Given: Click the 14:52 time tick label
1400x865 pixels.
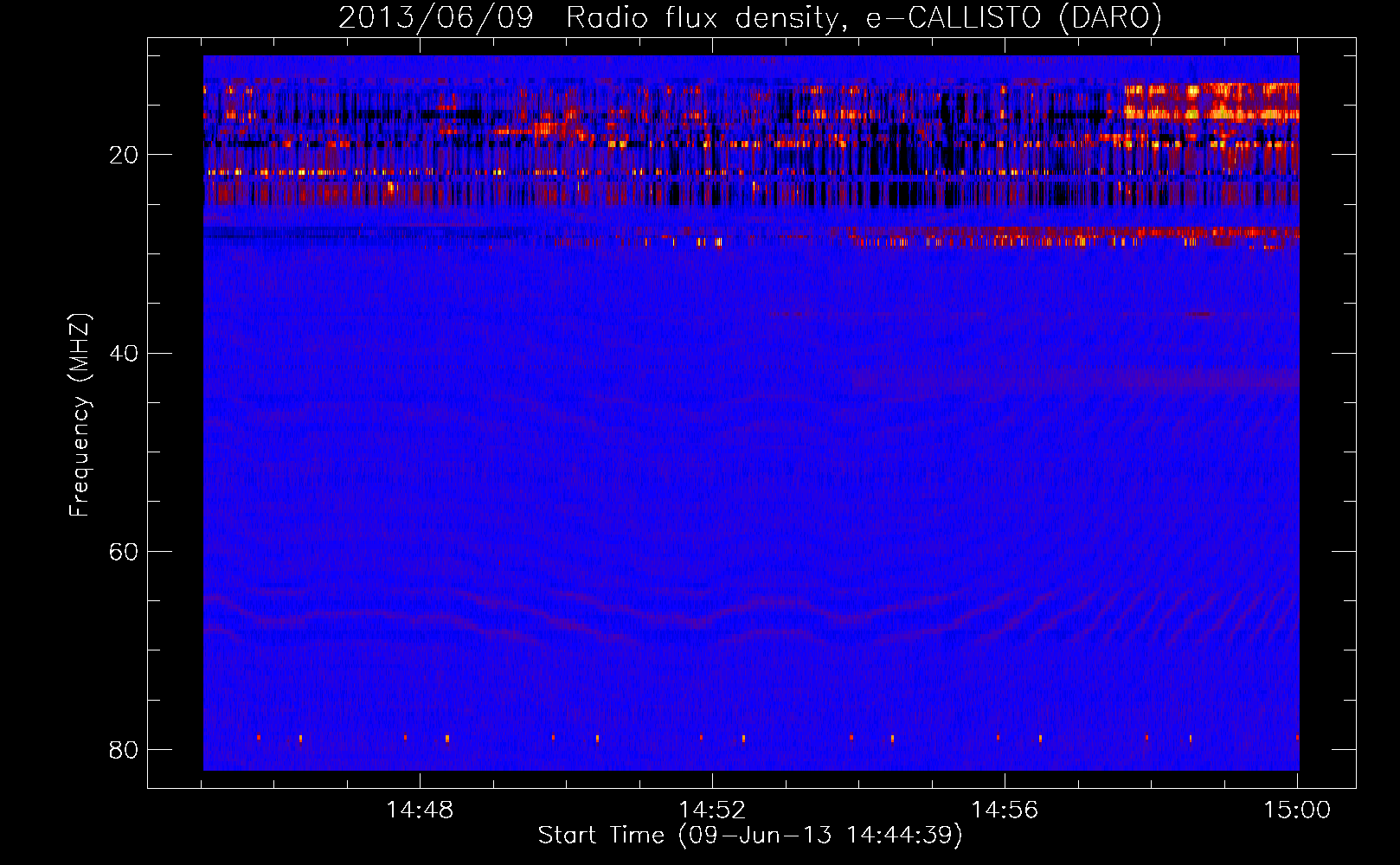Looking at the screenshot, I should pos(712,811).
